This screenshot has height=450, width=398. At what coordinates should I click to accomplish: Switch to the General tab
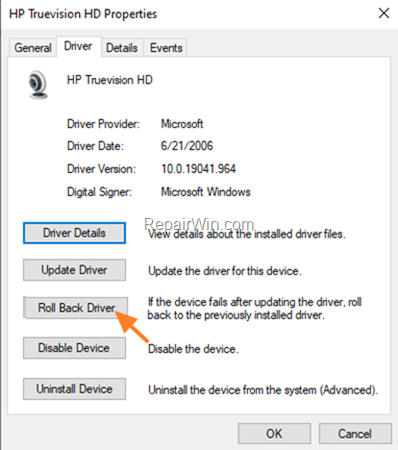coord(33,48)
